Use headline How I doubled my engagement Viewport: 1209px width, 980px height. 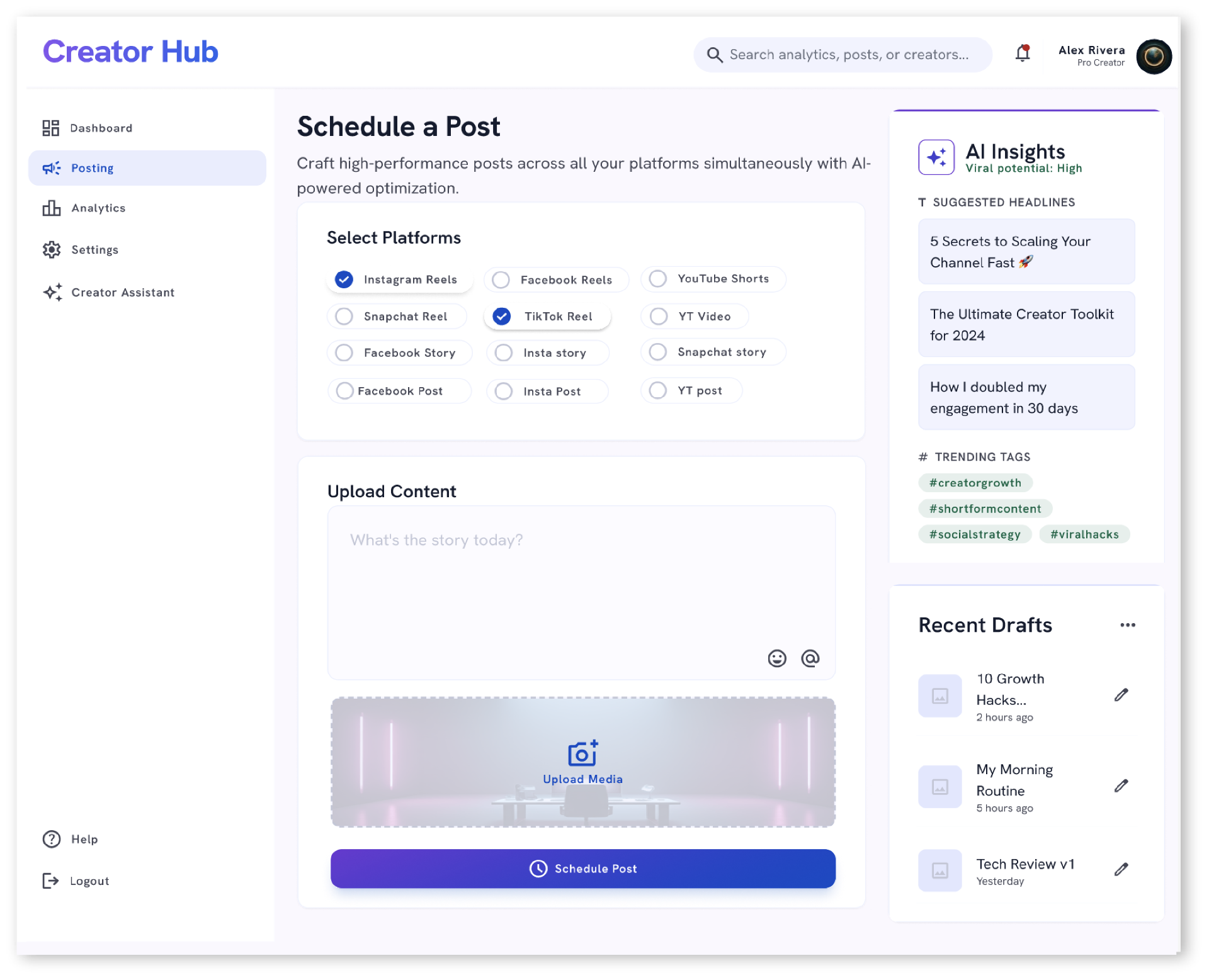click(x=1026, y=398)
